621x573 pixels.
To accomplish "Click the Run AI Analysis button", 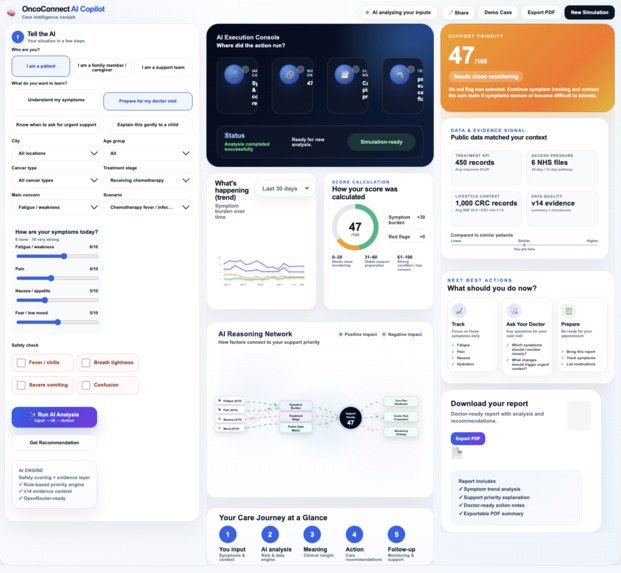I will click(x=54, y=417).
